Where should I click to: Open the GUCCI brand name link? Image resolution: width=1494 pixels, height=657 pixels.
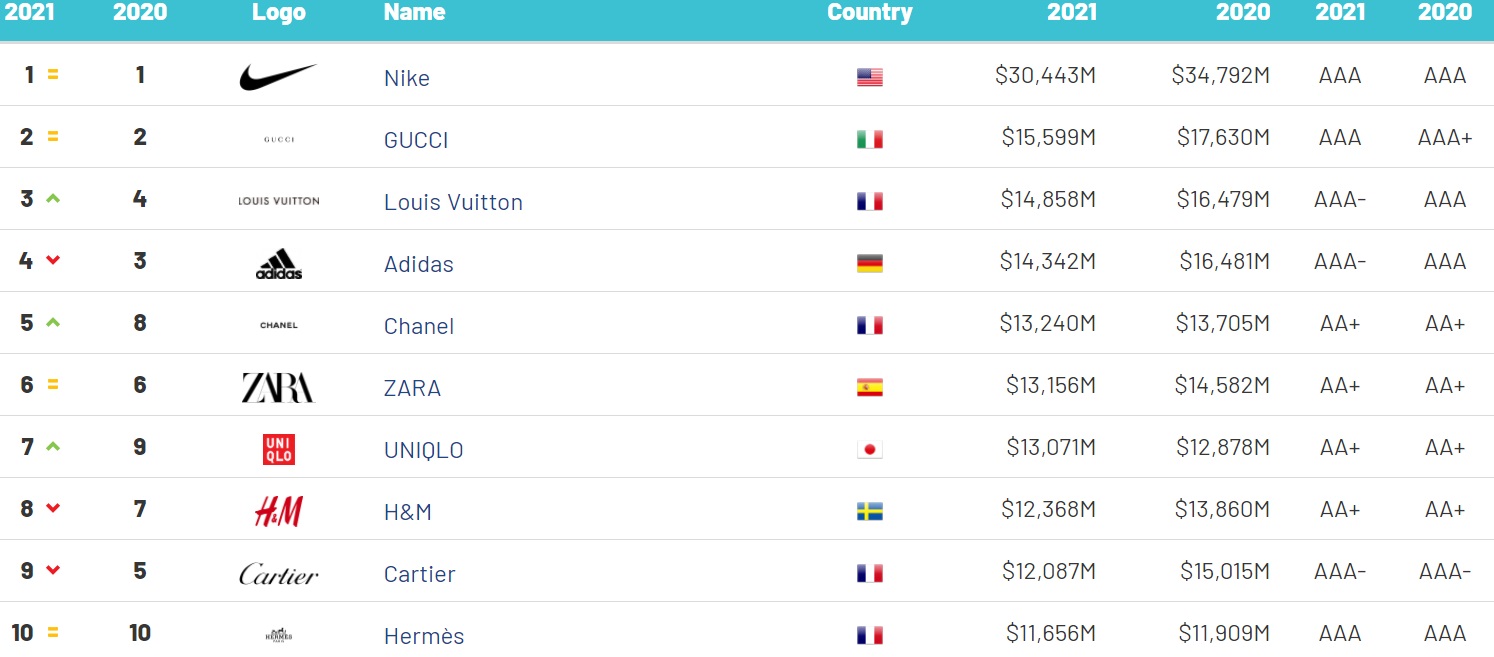(x=416, y=140)
